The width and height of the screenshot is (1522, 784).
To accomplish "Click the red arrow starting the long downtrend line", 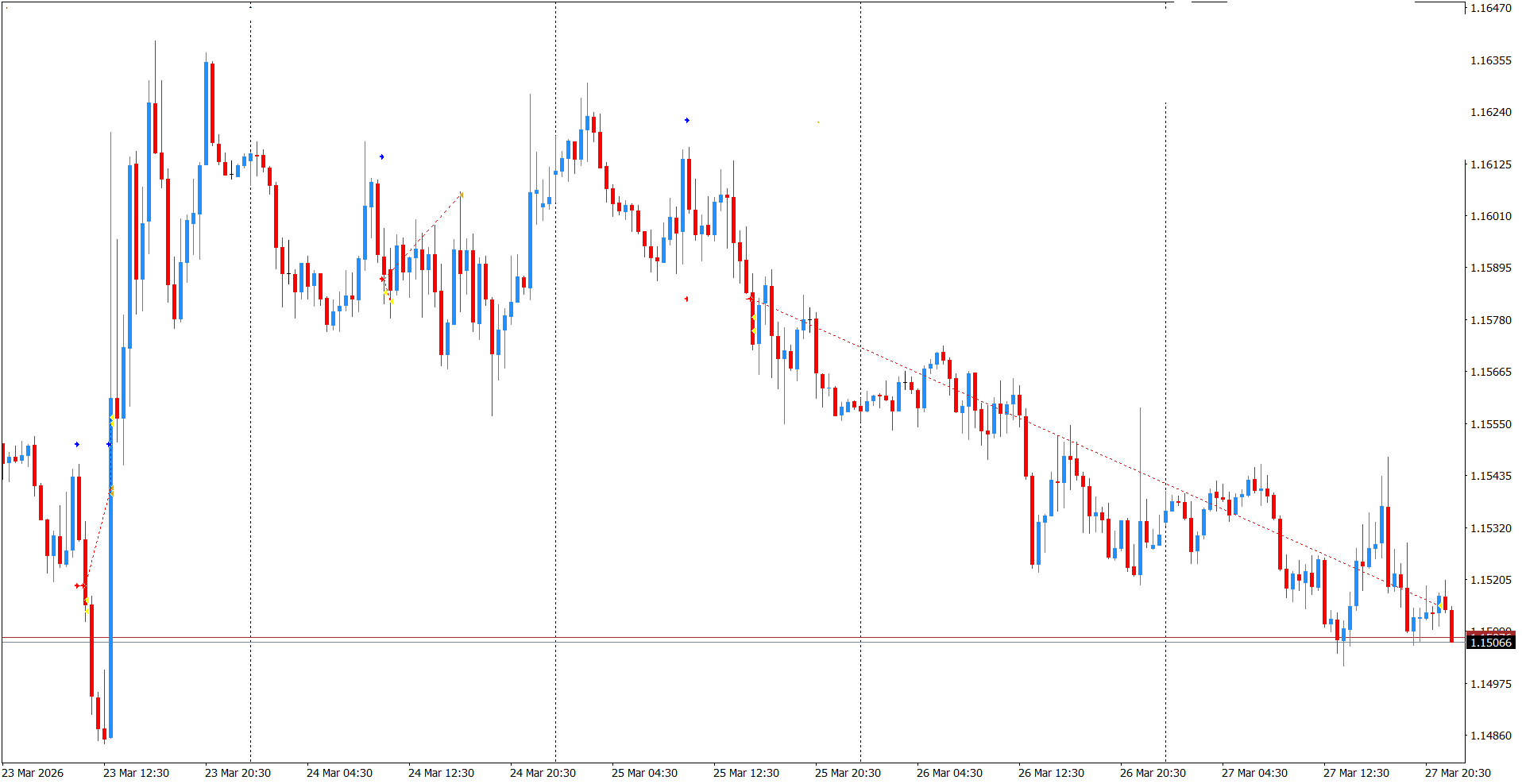I will [751, 299].
